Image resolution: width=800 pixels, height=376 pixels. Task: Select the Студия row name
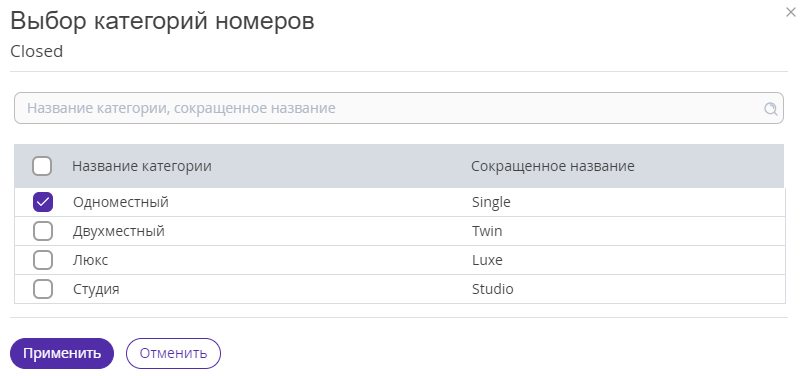tap(96, 289)
